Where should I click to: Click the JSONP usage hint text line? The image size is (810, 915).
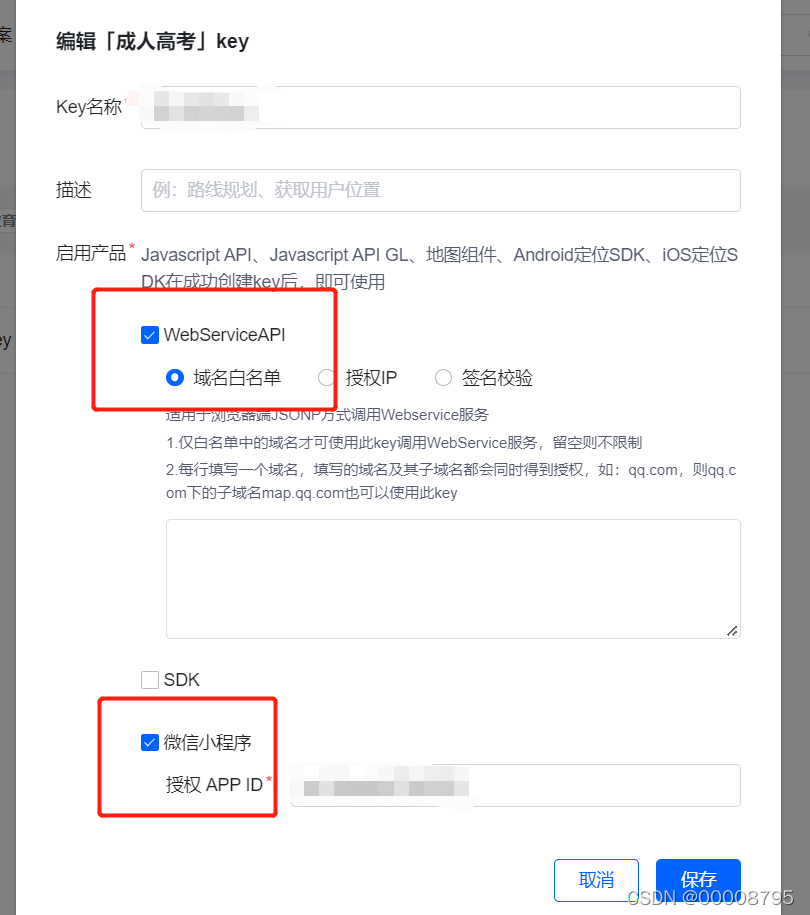pyautogui.click(x=327, y=415)
